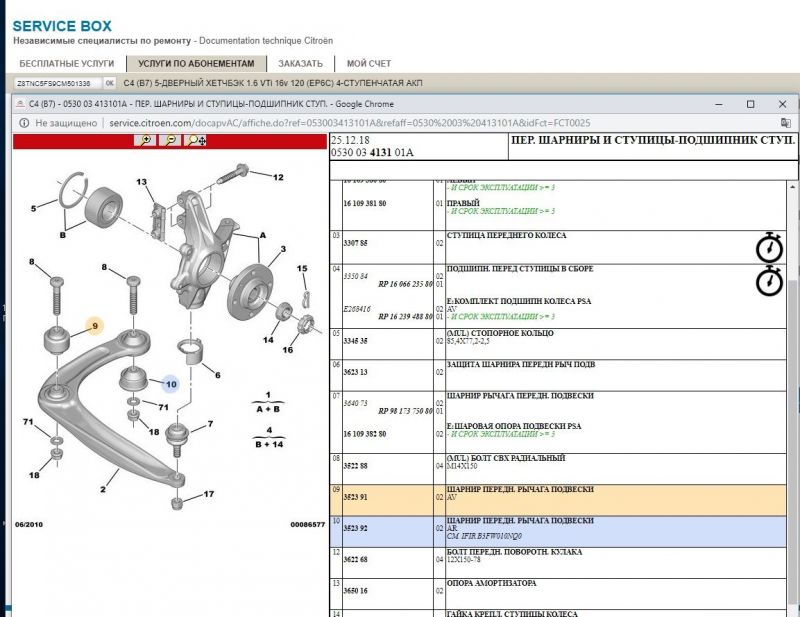Image resolution: width=800 pixels, height=617 pixels.
Task: Click the zoom out magnifier icon
Action: click(x=171, y=141)
